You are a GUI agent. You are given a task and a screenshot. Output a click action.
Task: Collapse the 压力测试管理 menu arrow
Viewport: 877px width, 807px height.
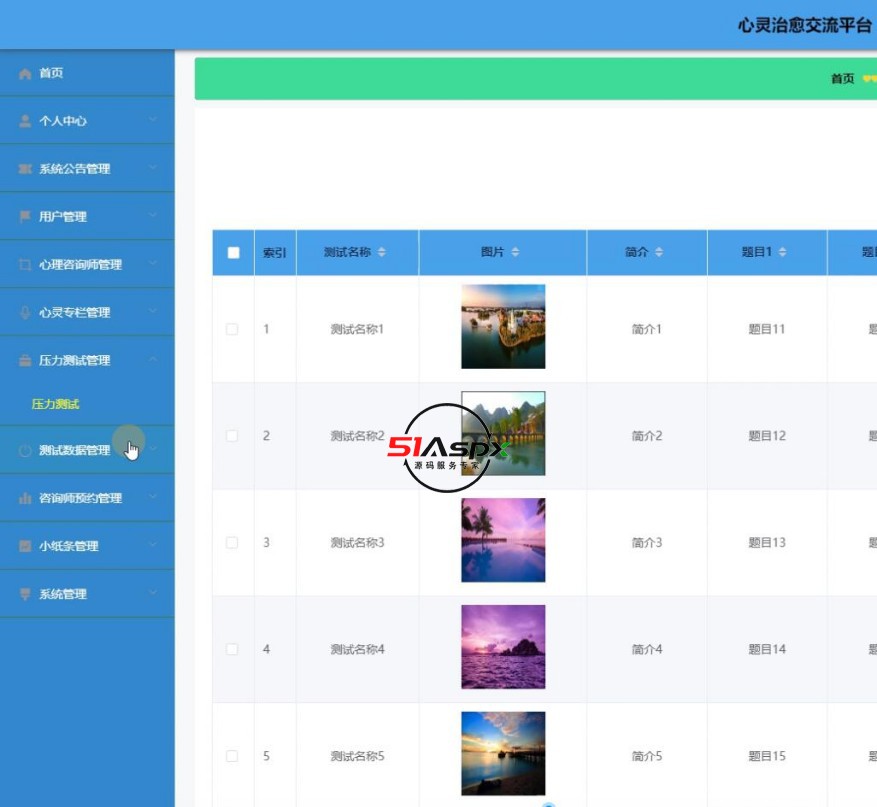click(153, 360)
